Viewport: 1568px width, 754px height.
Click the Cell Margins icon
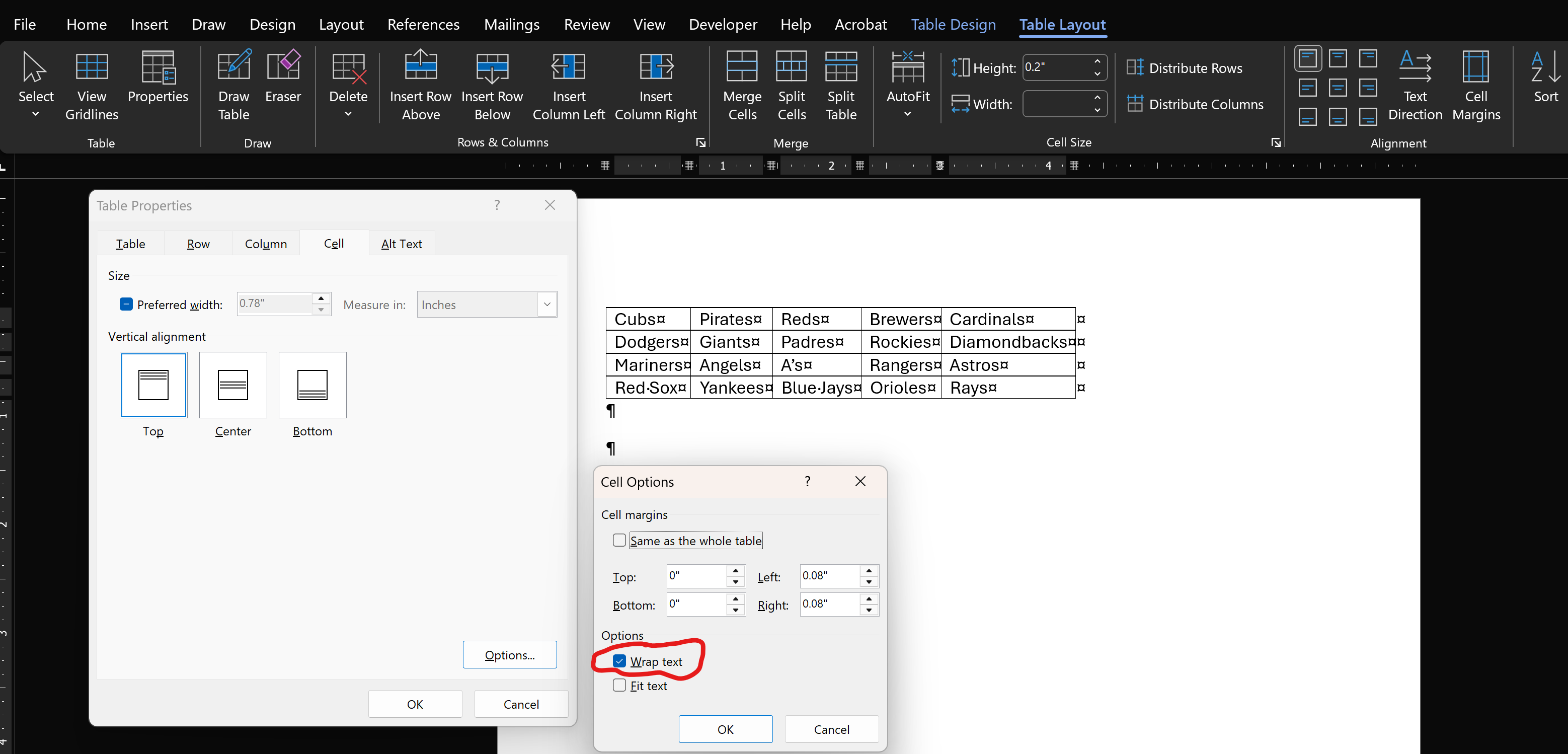(x=1475, y=67)
